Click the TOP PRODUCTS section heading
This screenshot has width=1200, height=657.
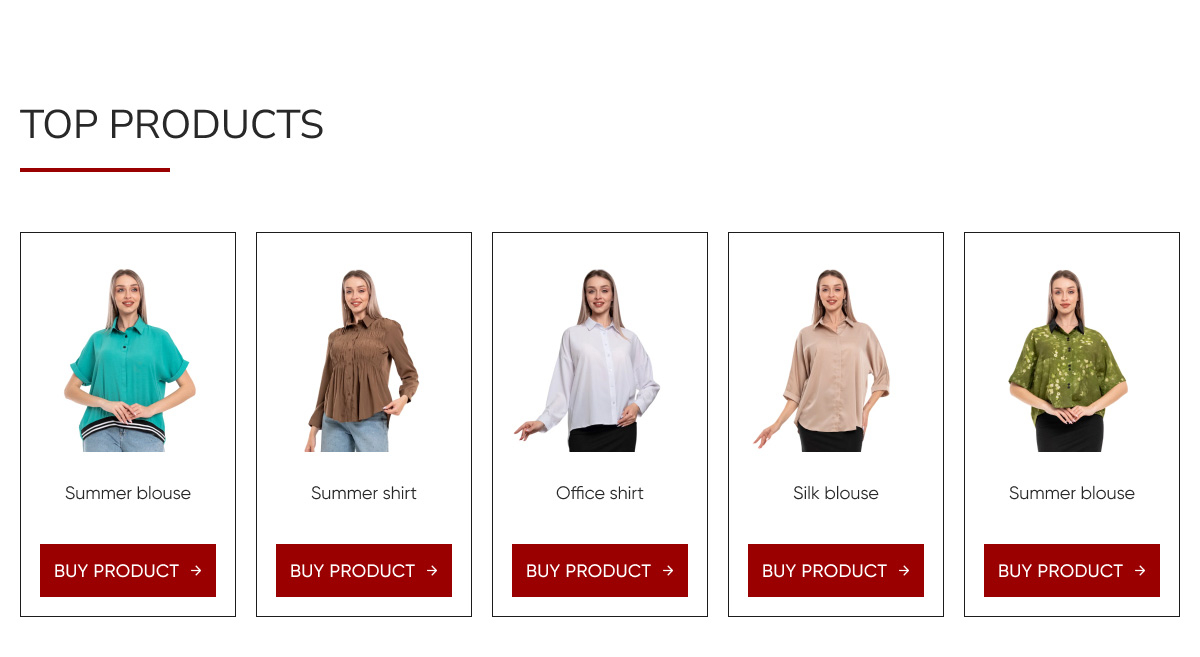(172, 125)
